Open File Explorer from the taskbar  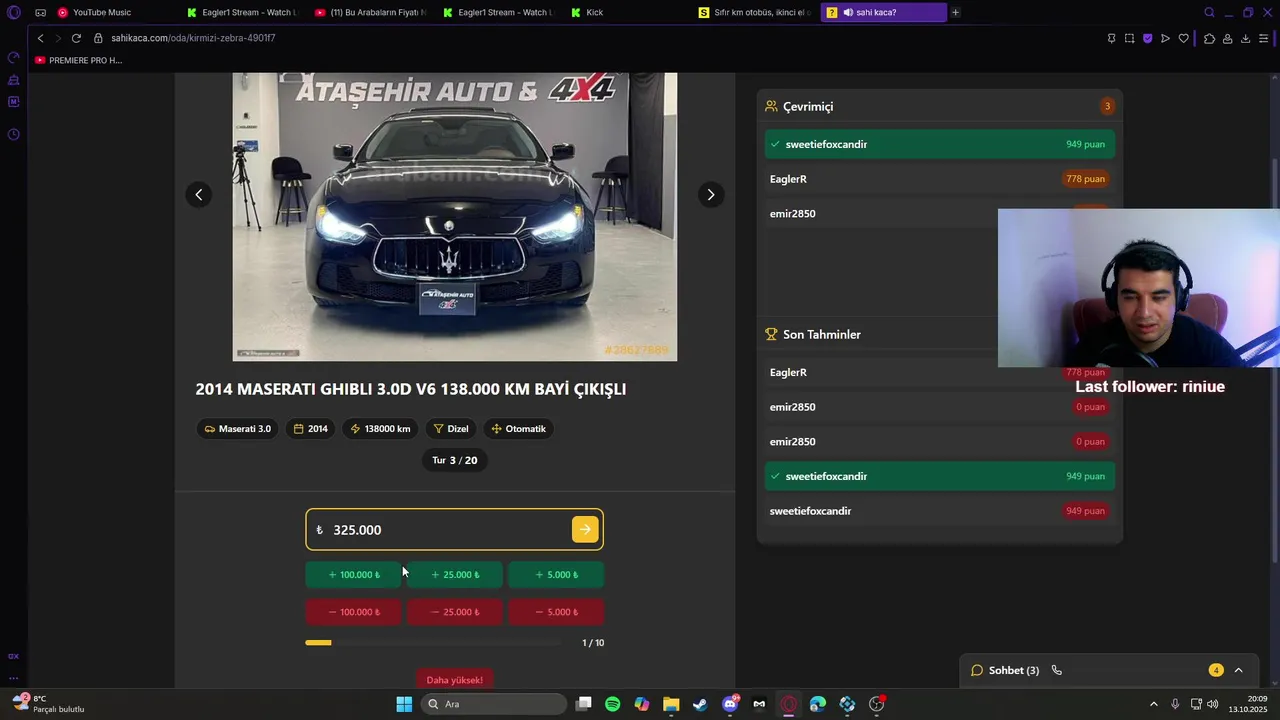click(671, 704)
